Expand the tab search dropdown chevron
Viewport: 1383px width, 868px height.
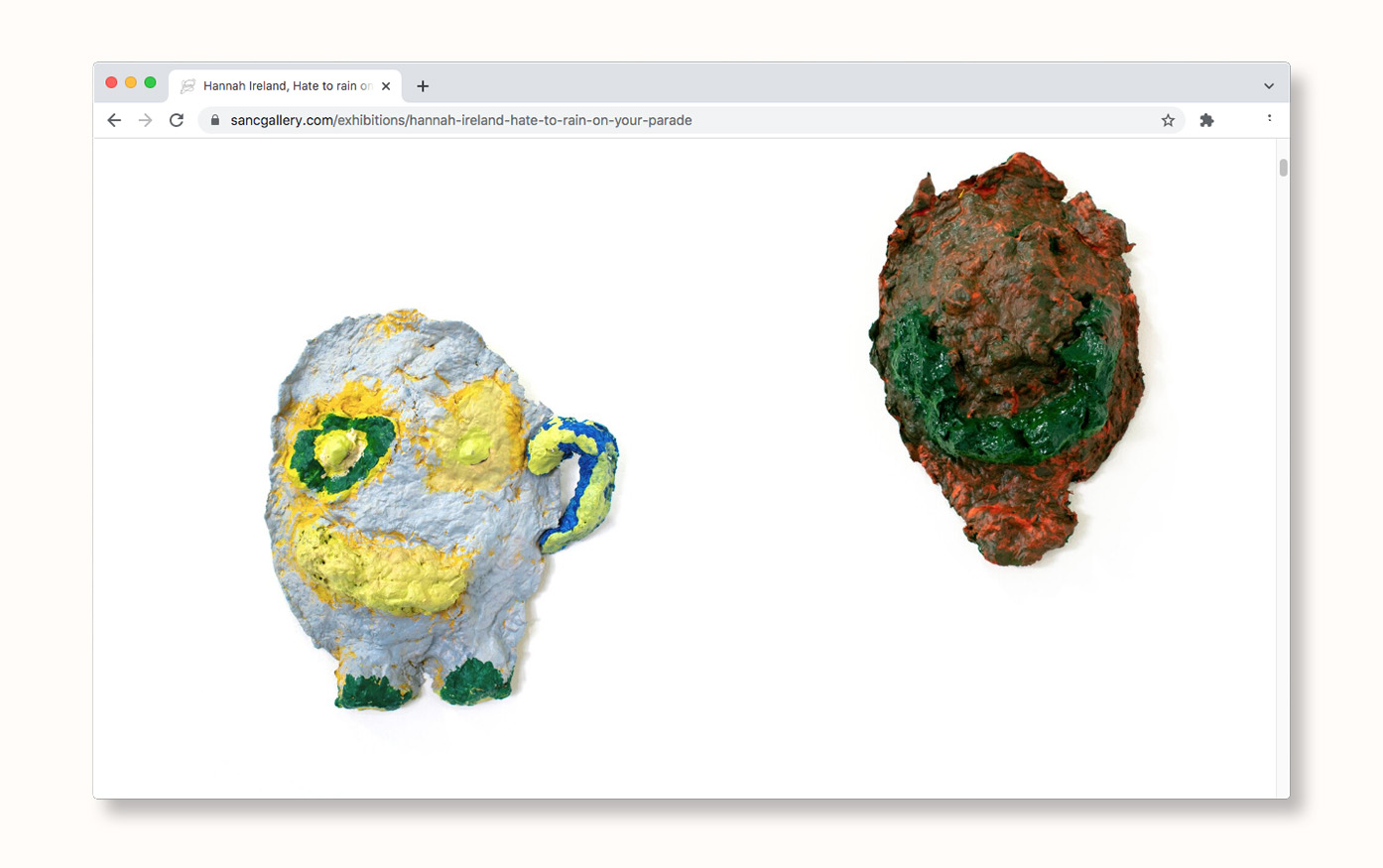tap(1269, 86)
